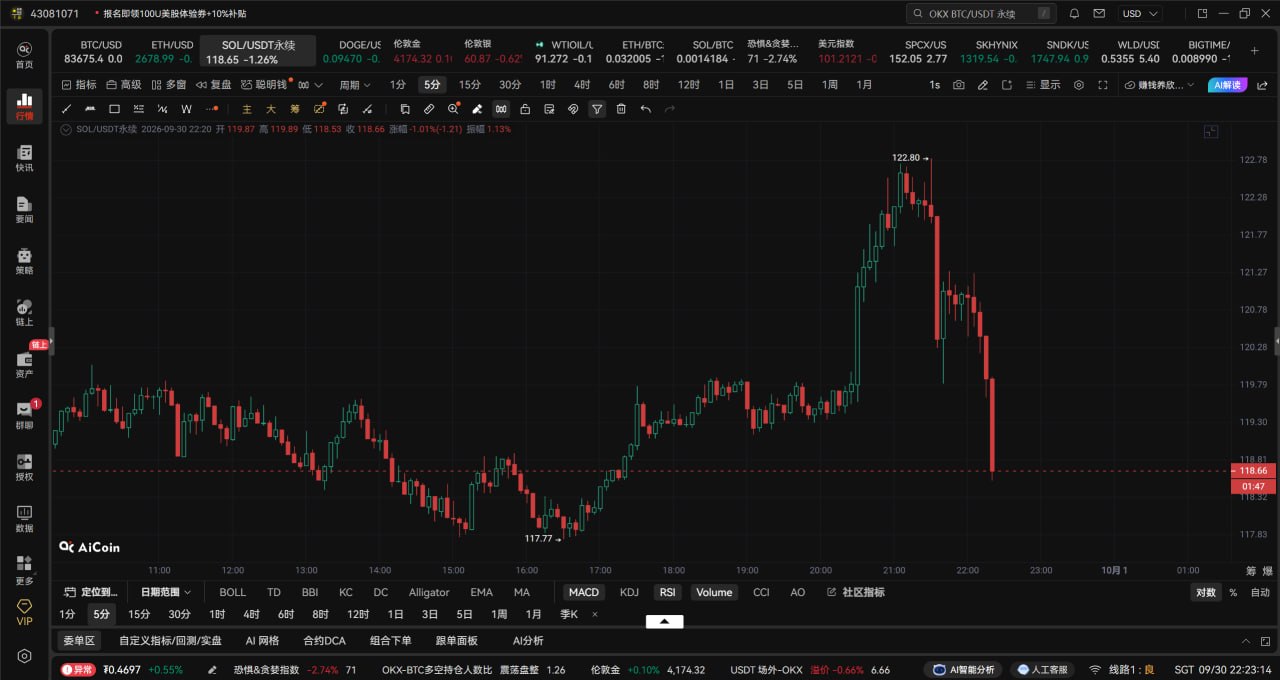Screen dimensions: 1280x680
Task: Delete drawings with the trash icon
Action: coord(621,109)
